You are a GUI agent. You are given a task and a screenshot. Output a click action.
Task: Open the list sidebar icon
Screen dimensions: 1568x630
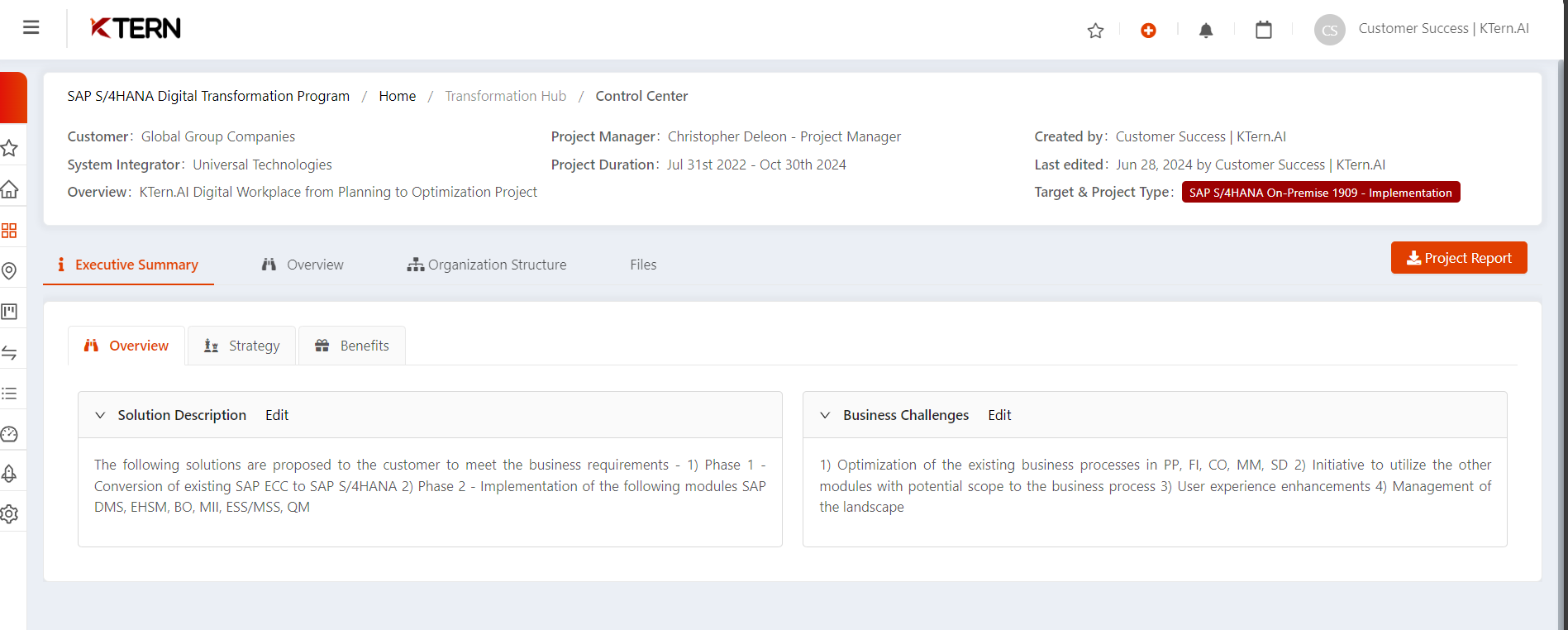[9, 394]
